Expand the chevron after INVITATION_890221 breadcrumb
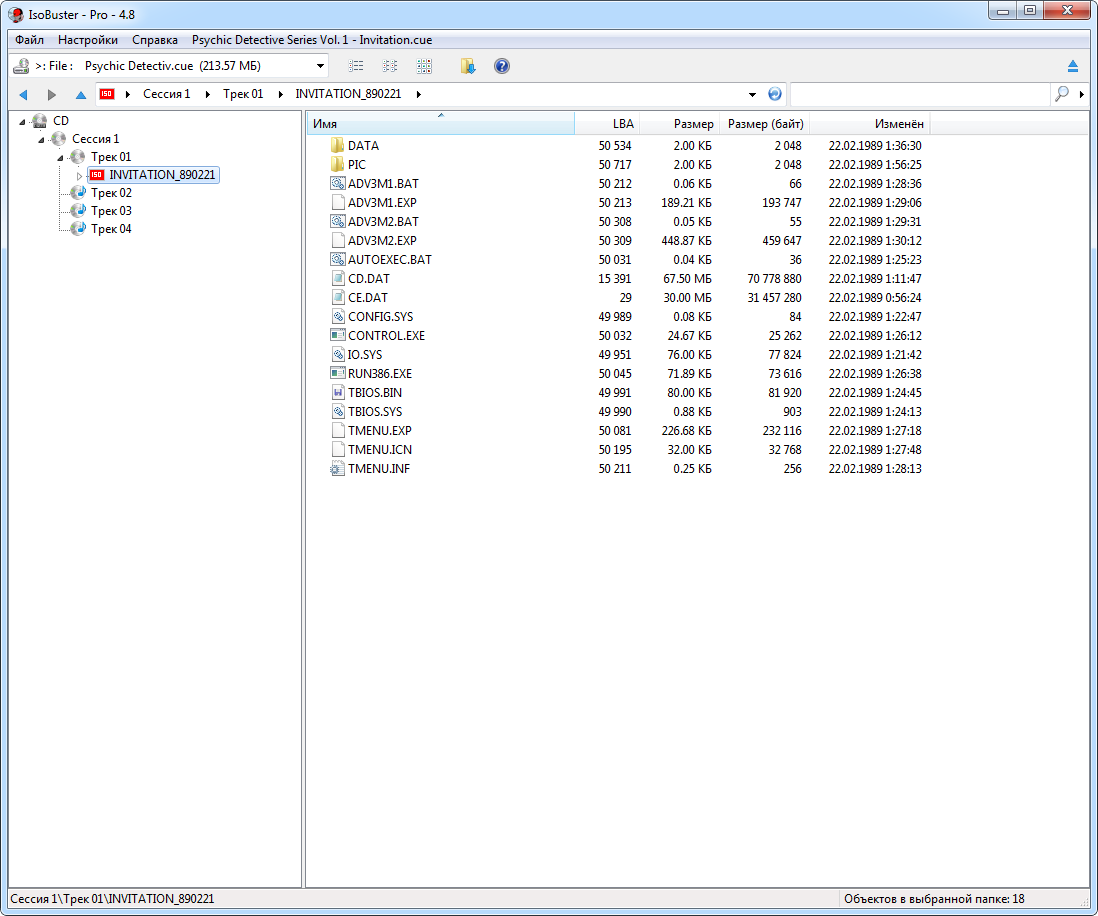 click(419, 94)
